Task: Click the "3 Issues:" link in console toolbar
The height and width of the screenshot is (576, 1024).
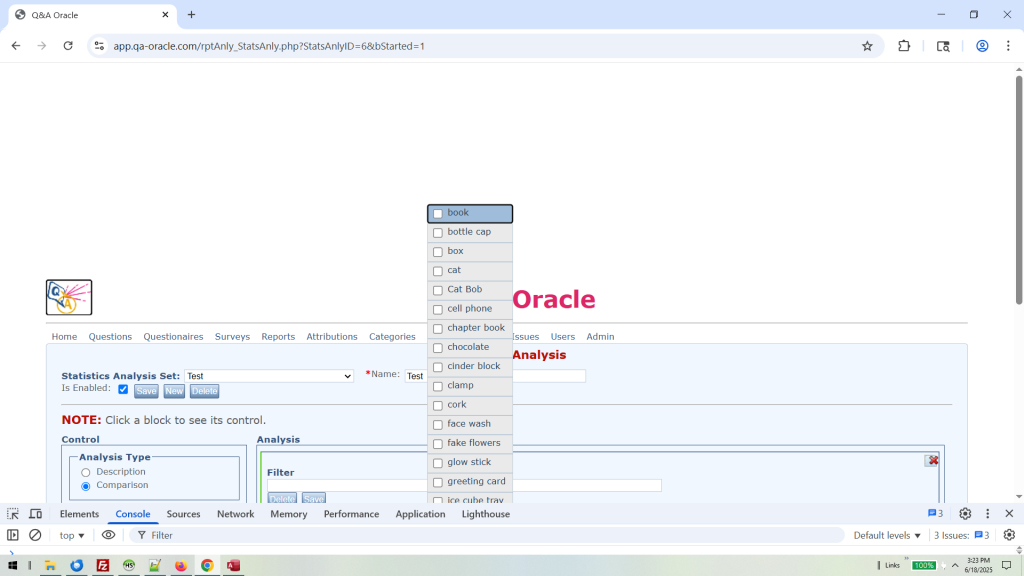Action: point(961,535)
